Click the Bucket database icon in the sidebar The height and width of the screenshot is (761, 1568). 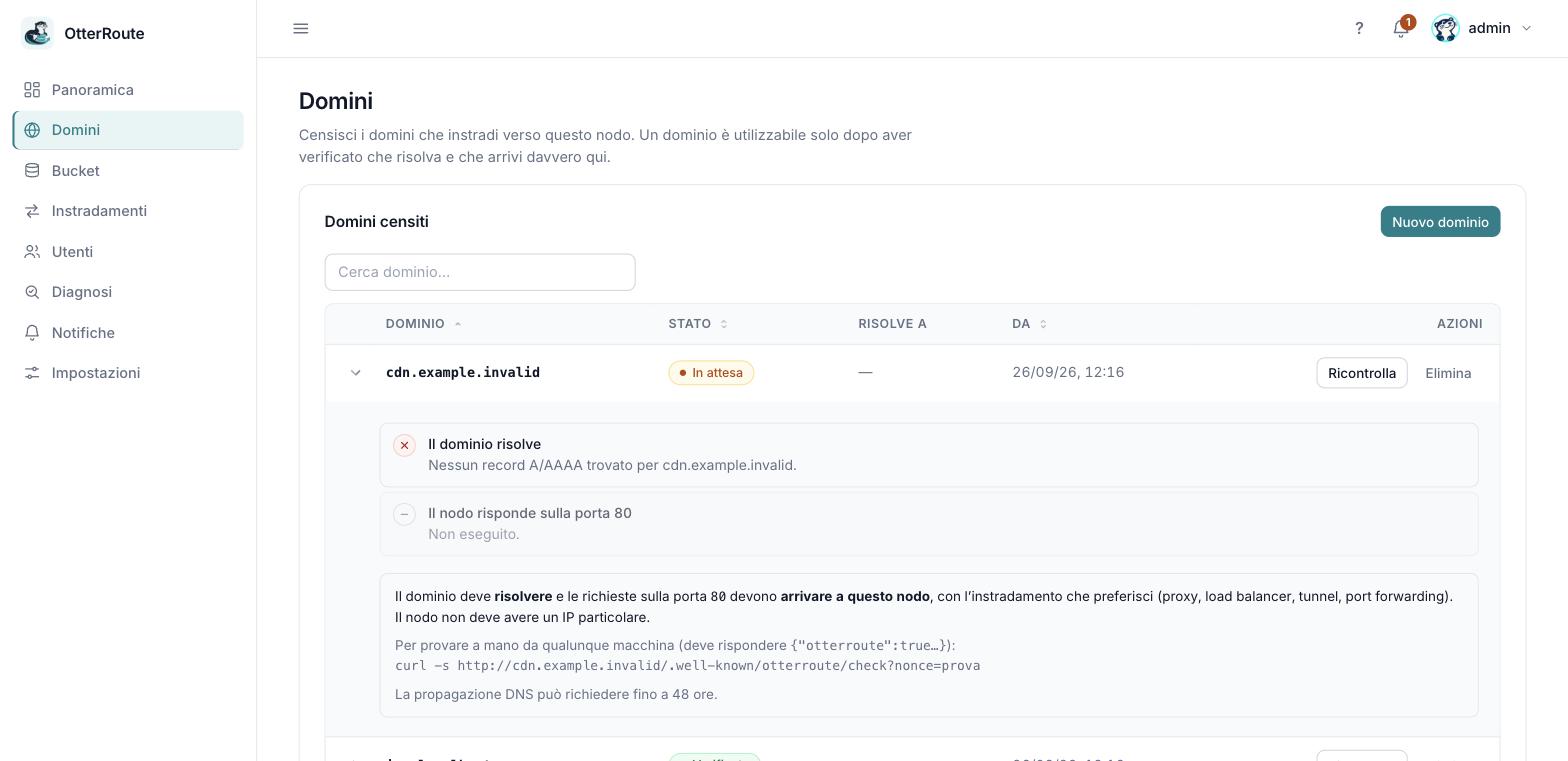pos(32,171)
